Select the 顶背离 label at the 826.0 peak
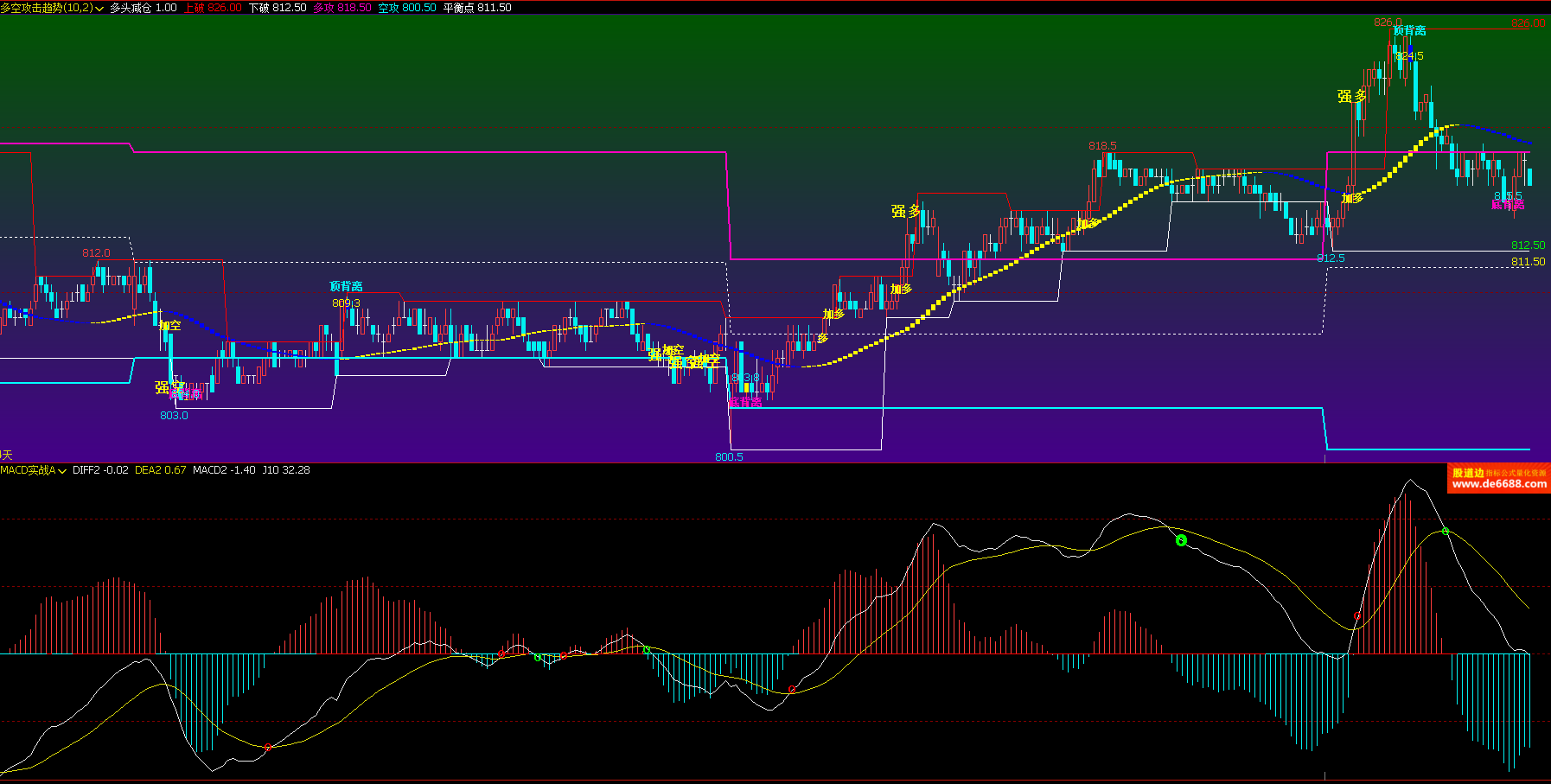The height and width of the screenshot is (784, 1551). pos(1409,31)
